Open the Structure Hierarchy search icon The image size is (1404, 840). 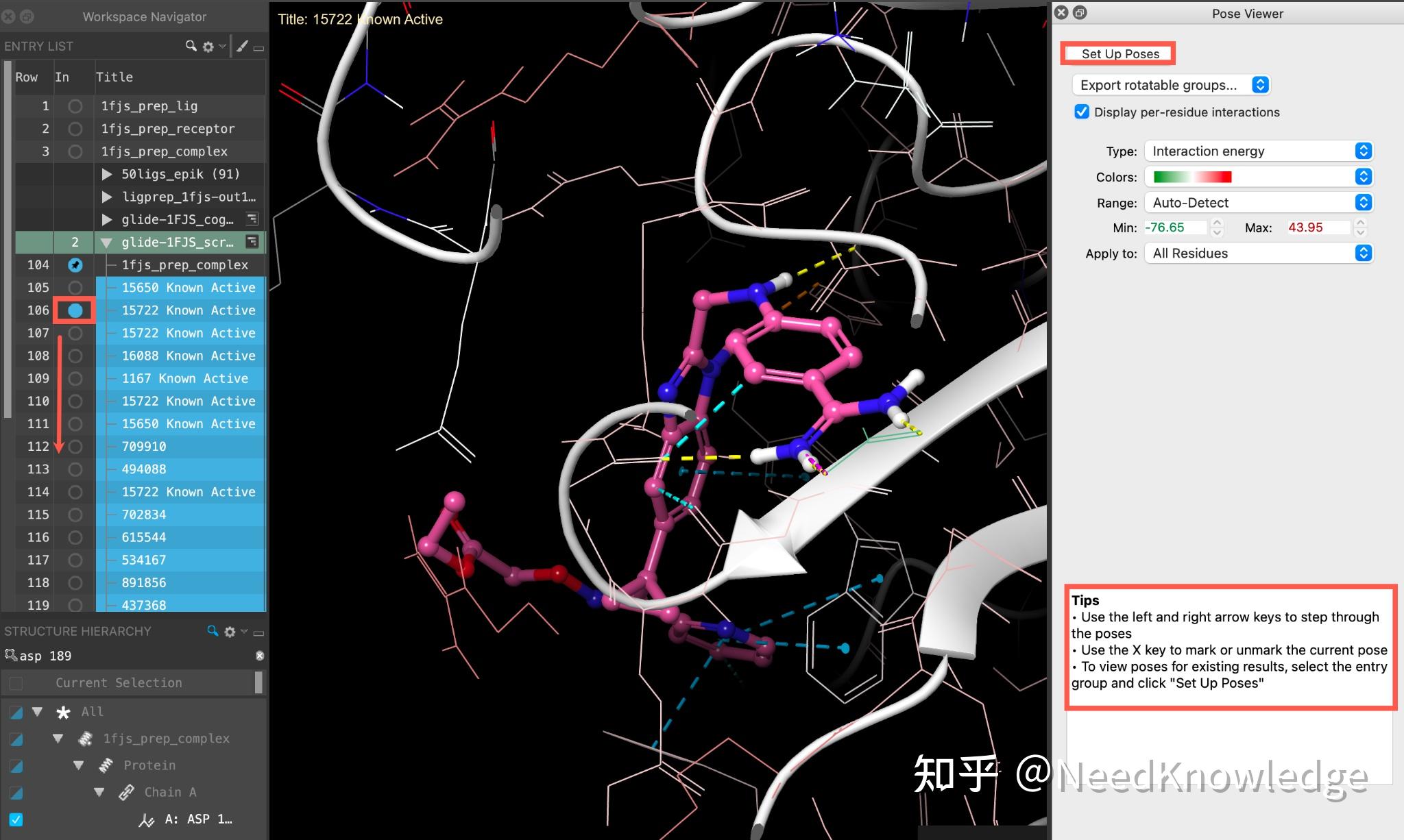tap(213, 632)
